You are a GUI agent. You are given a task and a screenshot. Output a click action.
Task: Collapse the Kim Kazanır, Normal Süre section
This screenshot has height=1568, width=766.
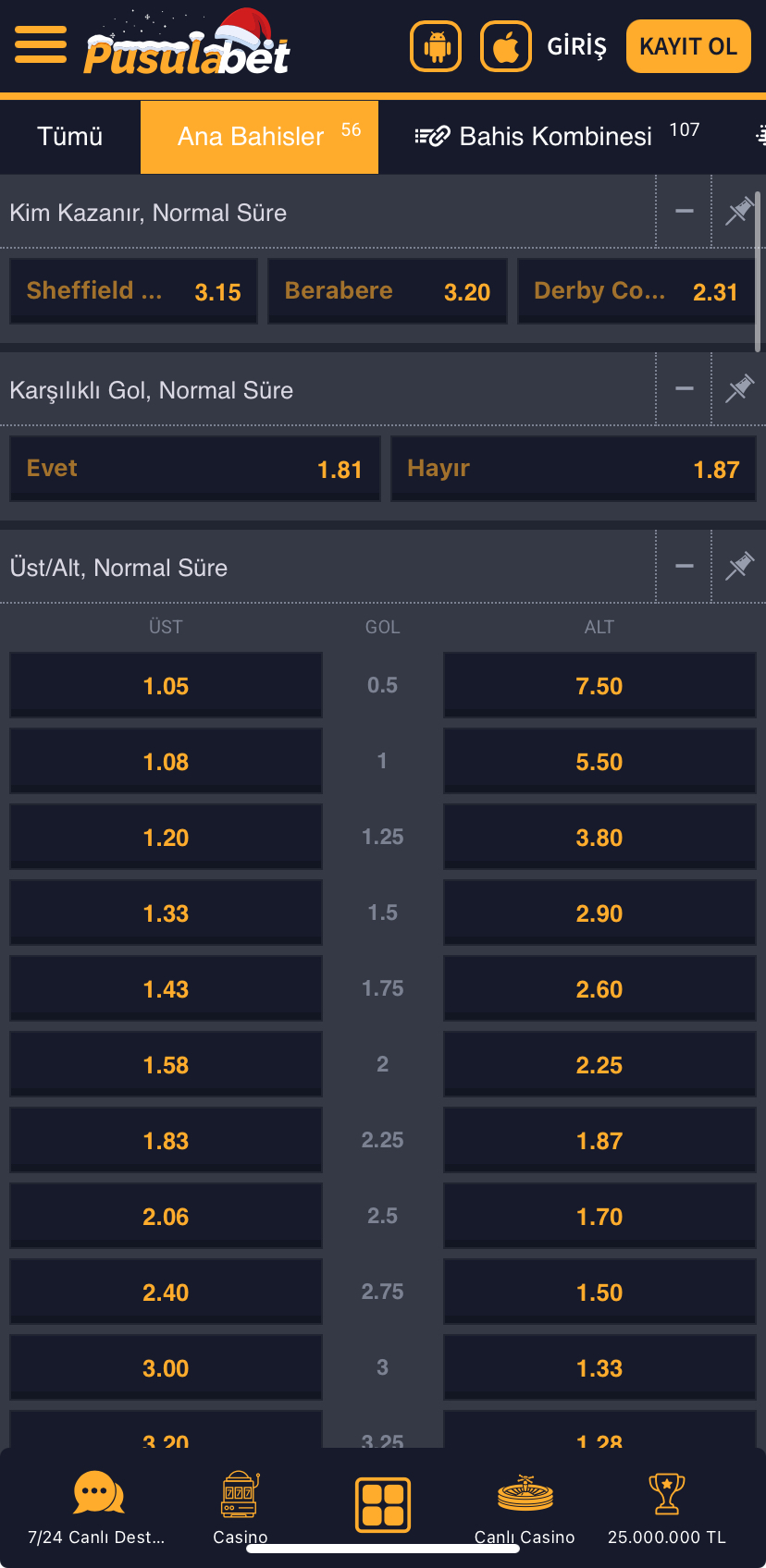point(685,212)
